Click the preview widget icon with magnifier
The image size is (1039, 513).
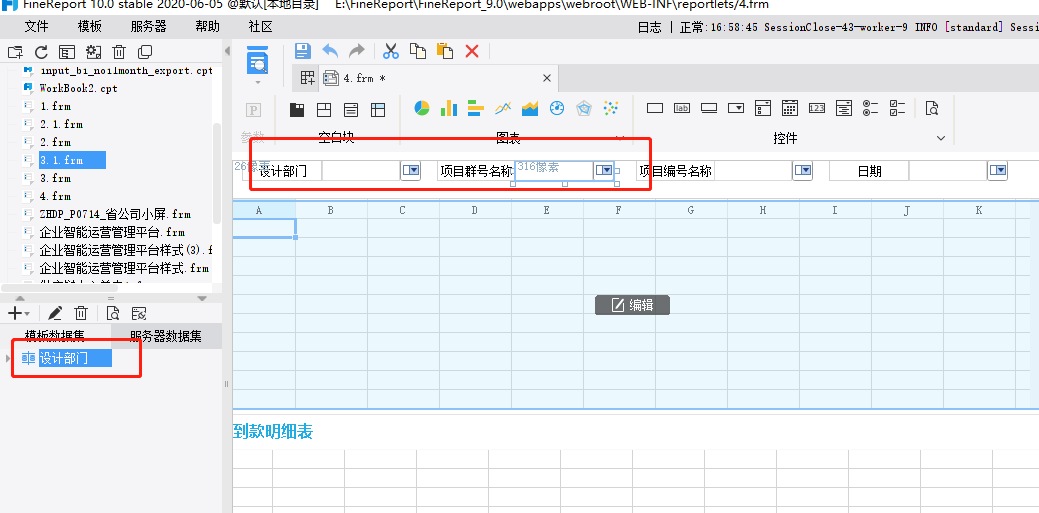click(x=932, y=108)
